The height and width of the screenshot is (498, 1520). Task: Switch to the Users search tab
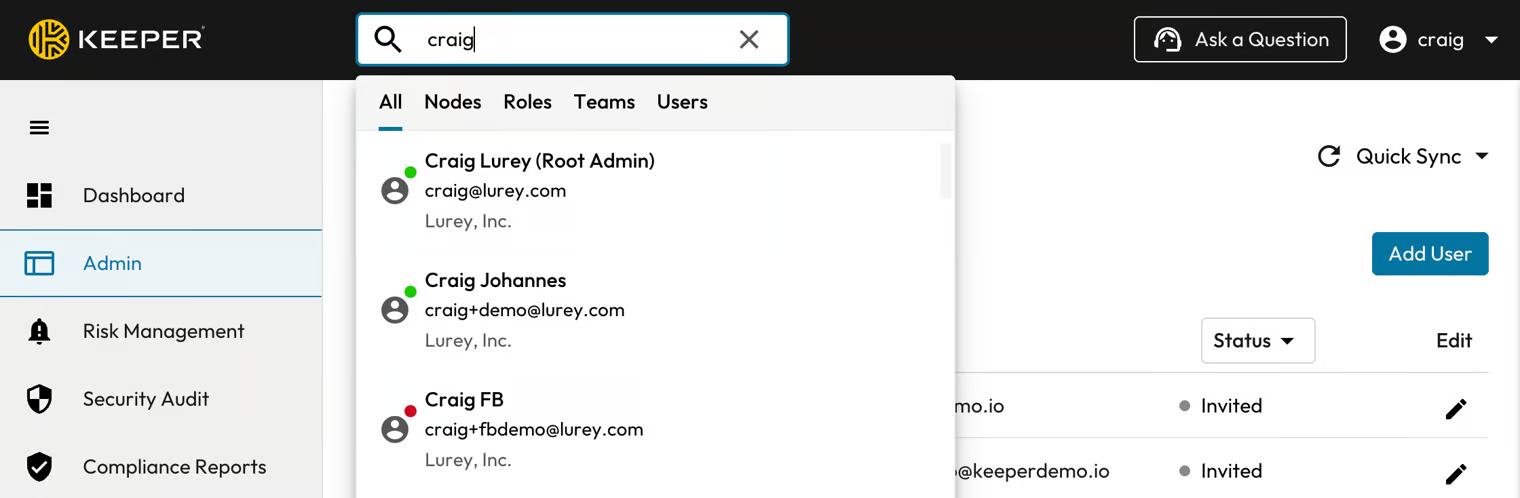click(x=682, y=102)
